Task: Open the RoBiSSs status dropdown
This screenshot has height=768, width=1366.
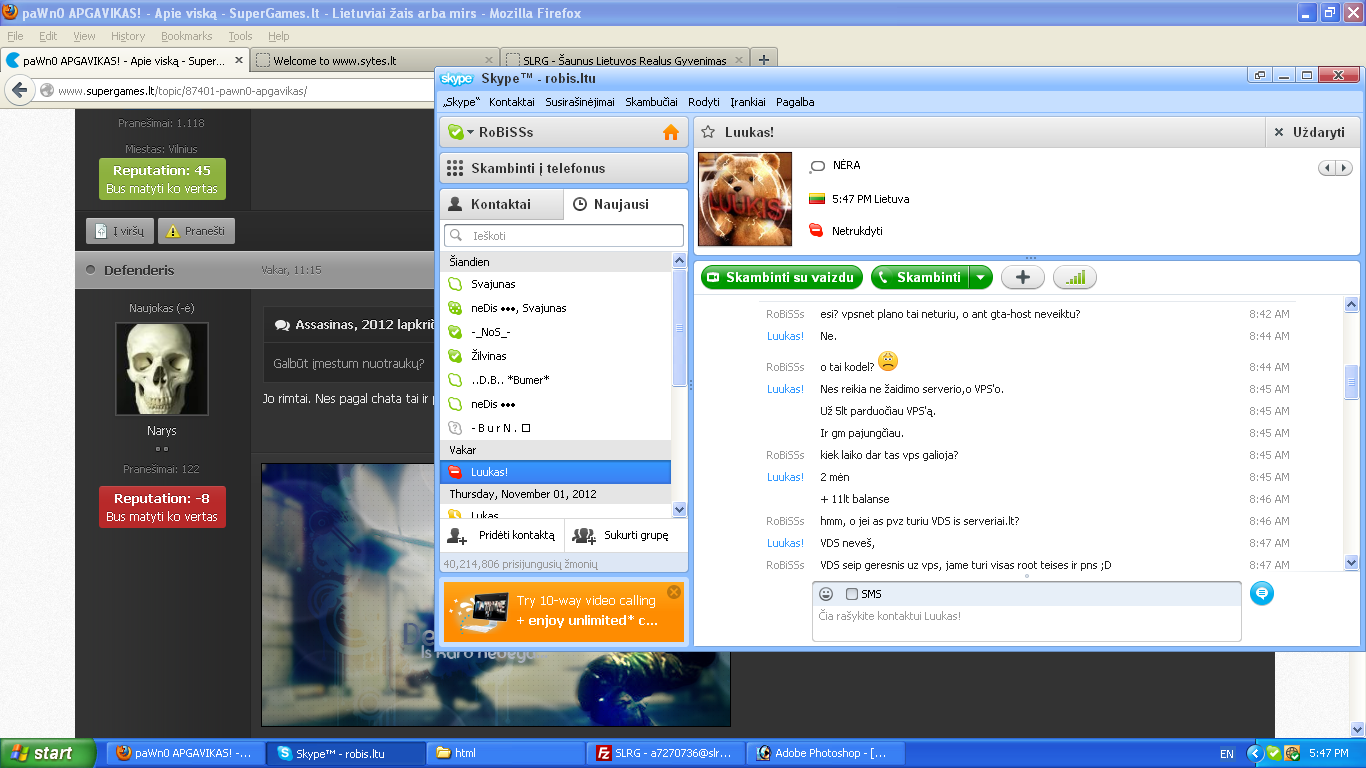Action: (471, 132)
